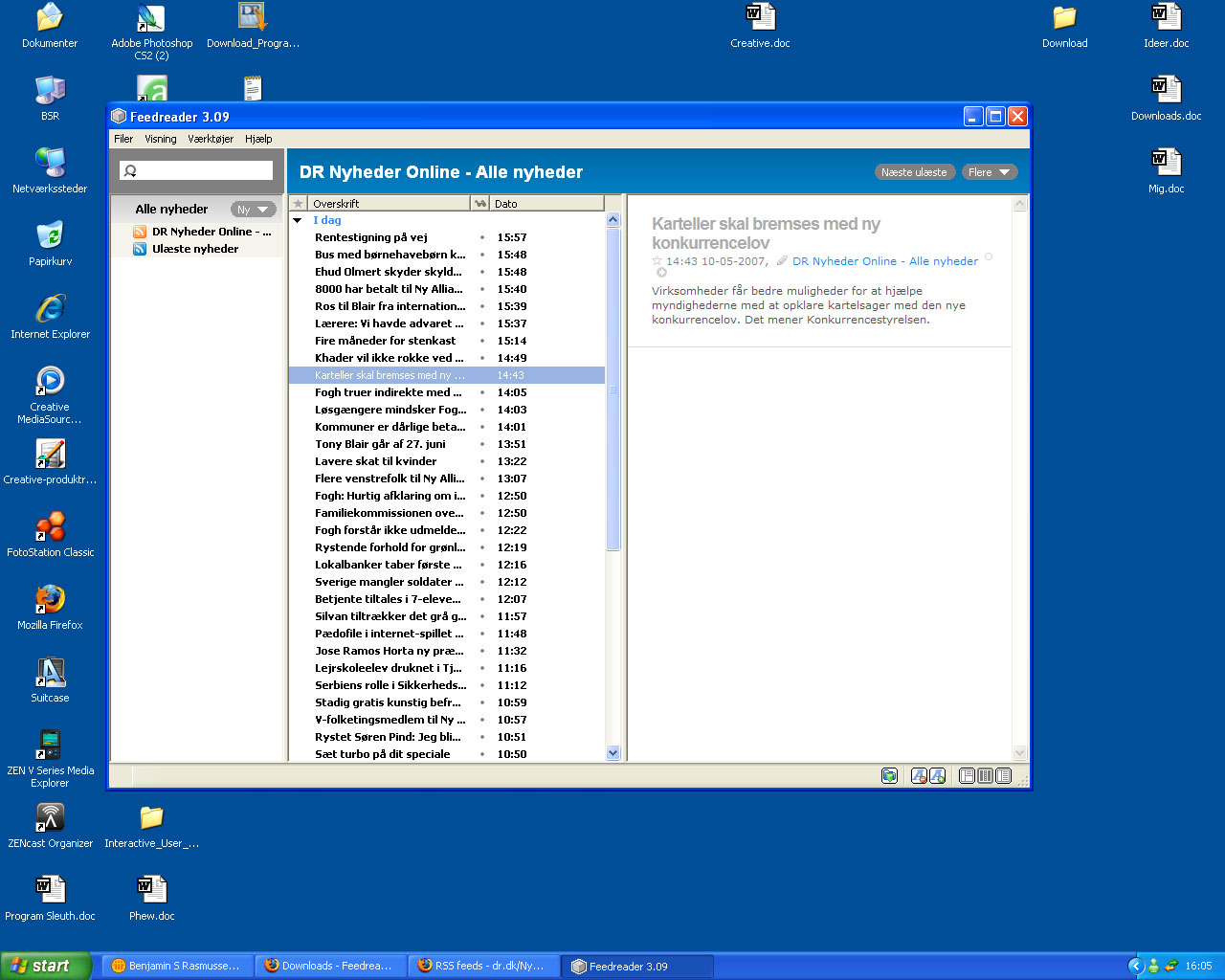Click the article pane scroll-down arrow

tap(1019, 753)
